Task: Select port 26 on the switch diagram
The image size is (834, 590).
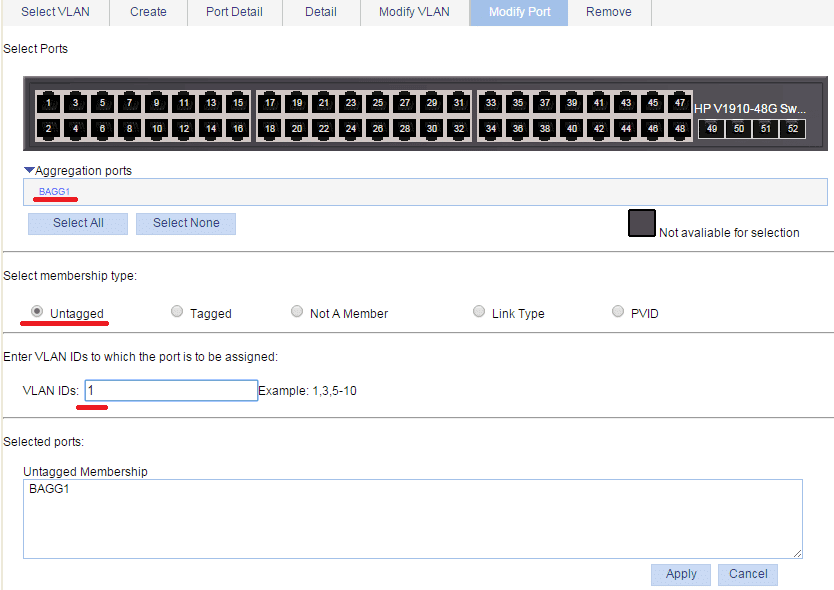Action: coord(378,129)
